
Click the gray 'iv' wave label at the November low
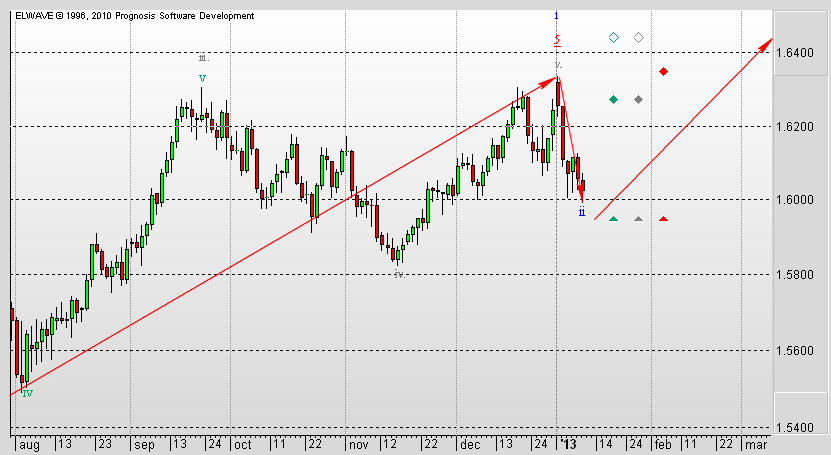tap(398, 273)
